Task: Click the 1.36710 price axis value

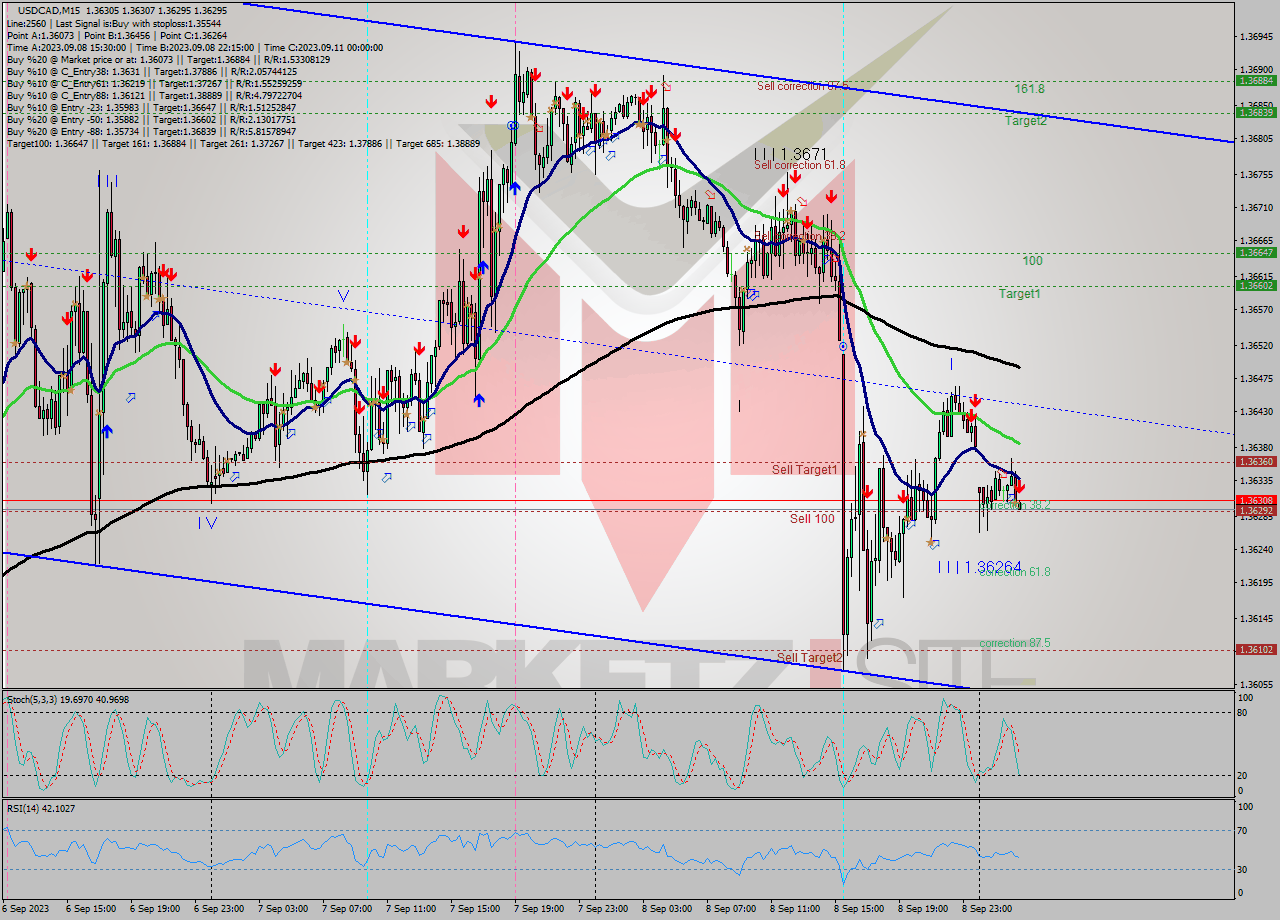Action: coord(1255,208)
